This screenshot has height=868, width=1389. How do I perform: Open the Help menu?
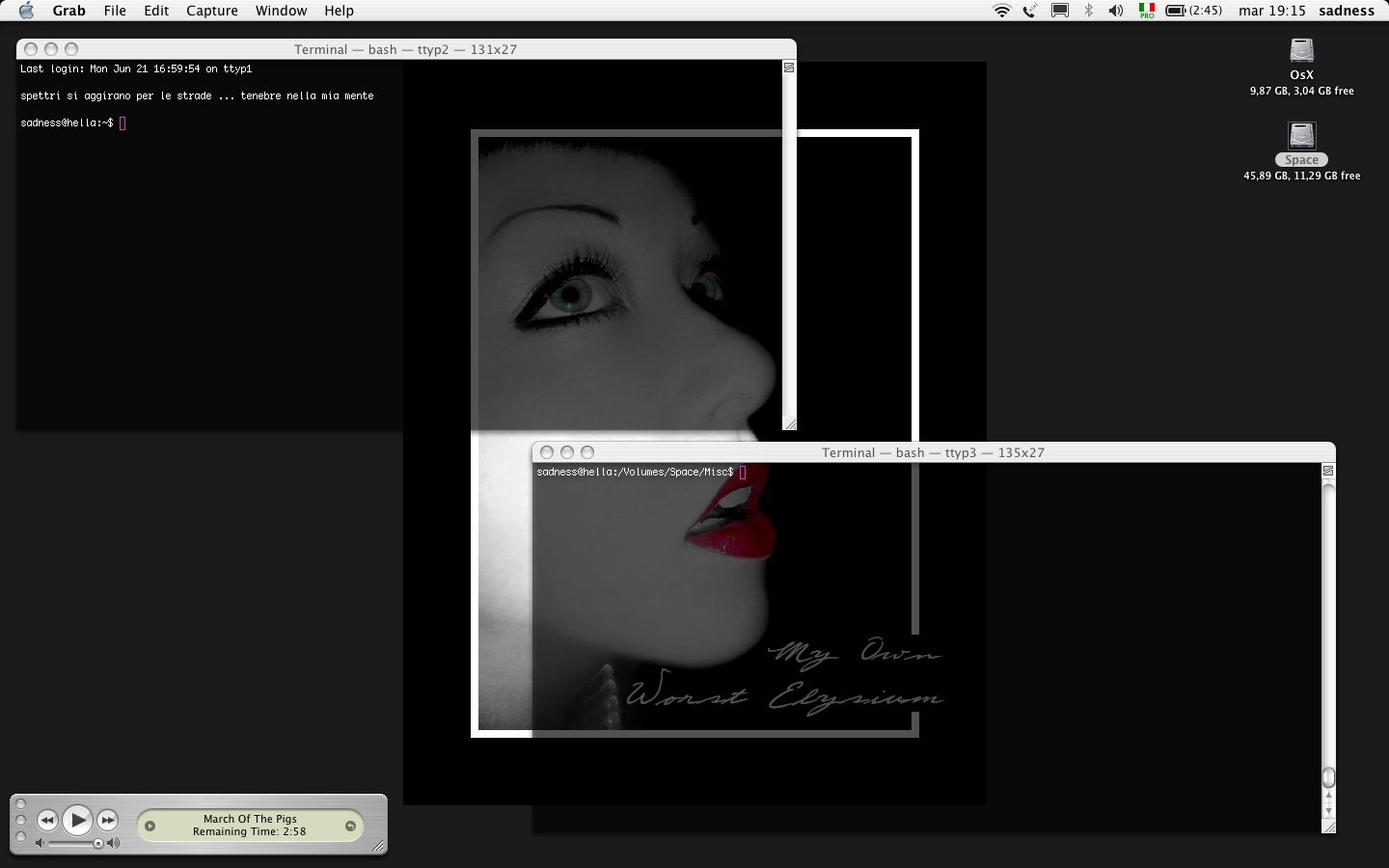339,11
